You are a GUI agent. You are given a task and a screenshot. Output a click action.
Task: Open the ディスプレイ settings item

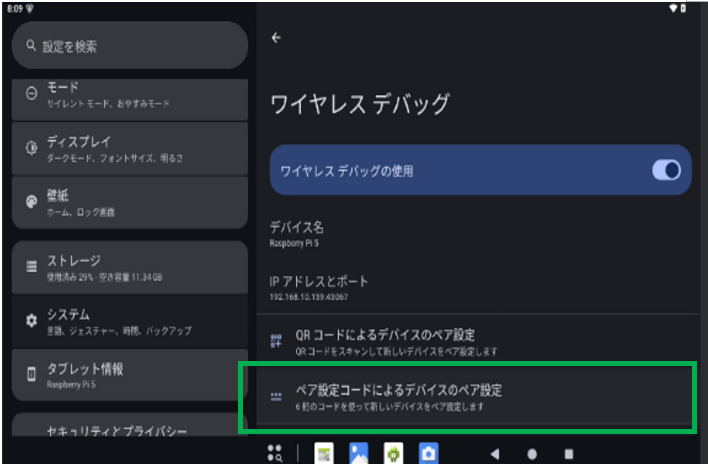click(x=129, y=148)
